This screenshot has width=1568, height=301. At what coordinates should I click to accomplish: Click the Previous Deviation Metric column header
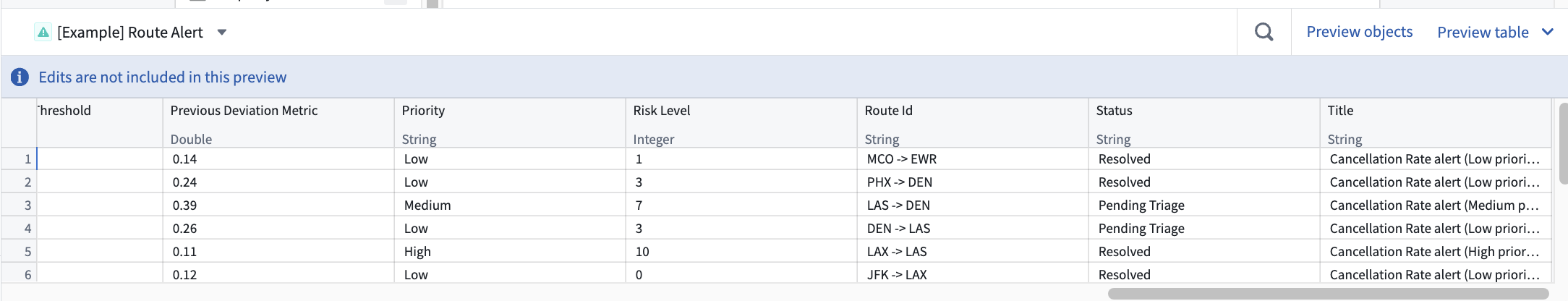click(x=244, y=111)
